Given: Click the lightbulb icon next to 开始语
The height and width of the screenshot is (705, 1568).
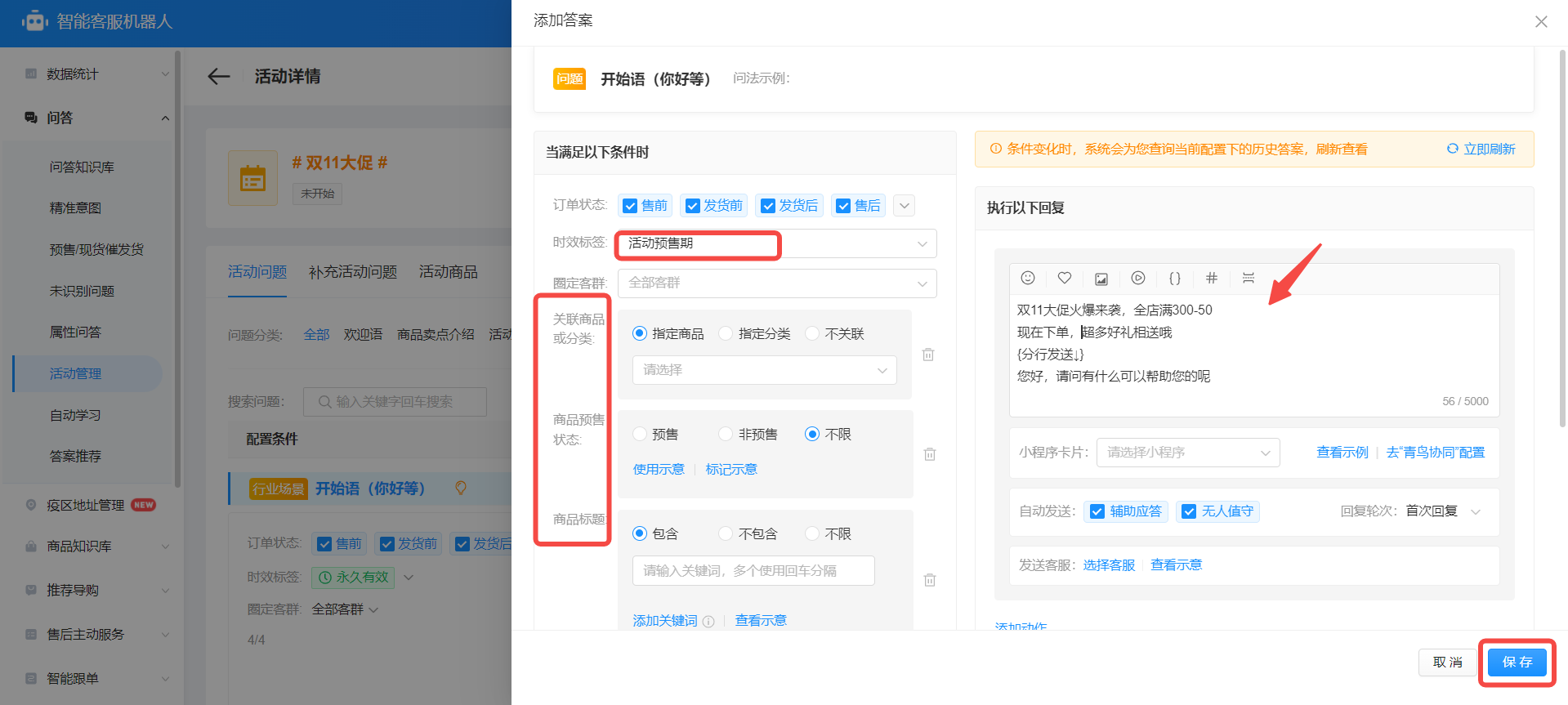Looking at the screenshot, I should tap(461, 488).
